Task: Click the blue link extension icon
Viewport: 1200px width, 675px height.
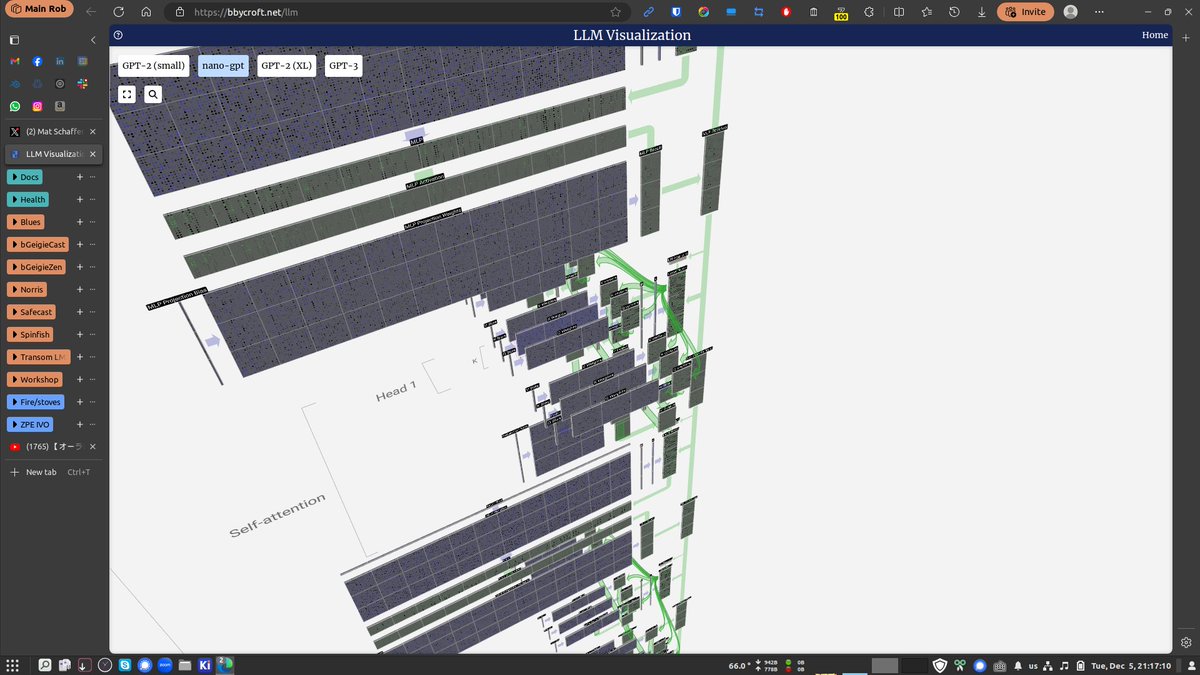Action: pyautogui.click(x=648, y=12)
